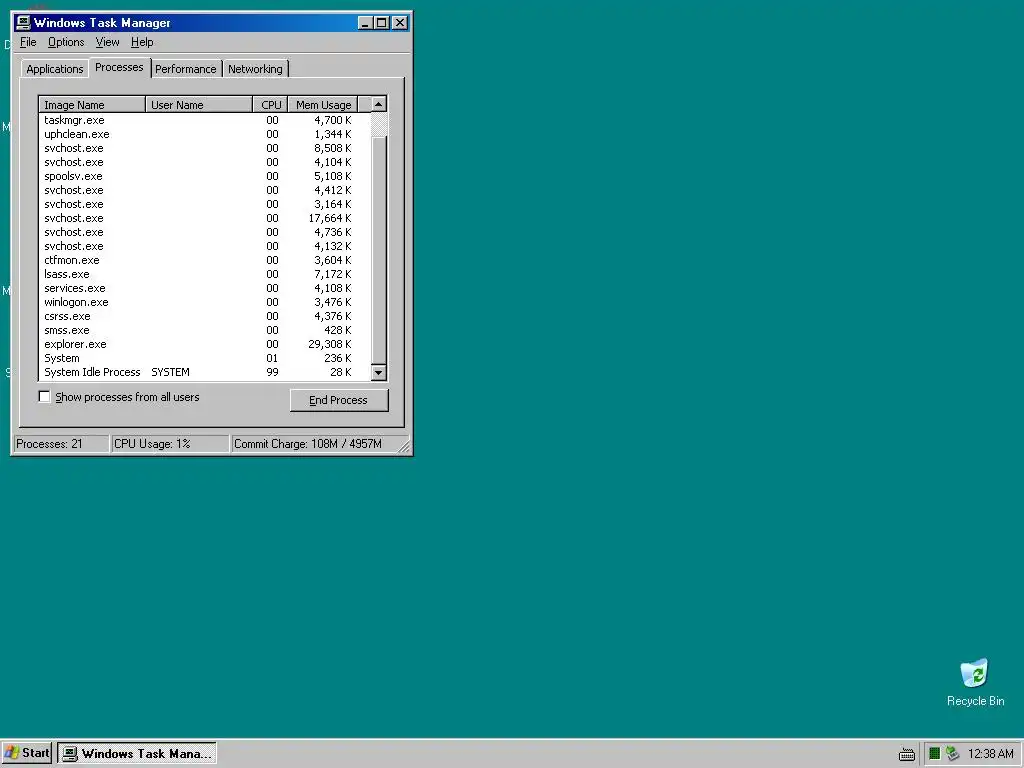Viewport: 1024px width, 768px height.
Task: Click the Processes: 21 status panel
Action: click(x=61, y=444)
